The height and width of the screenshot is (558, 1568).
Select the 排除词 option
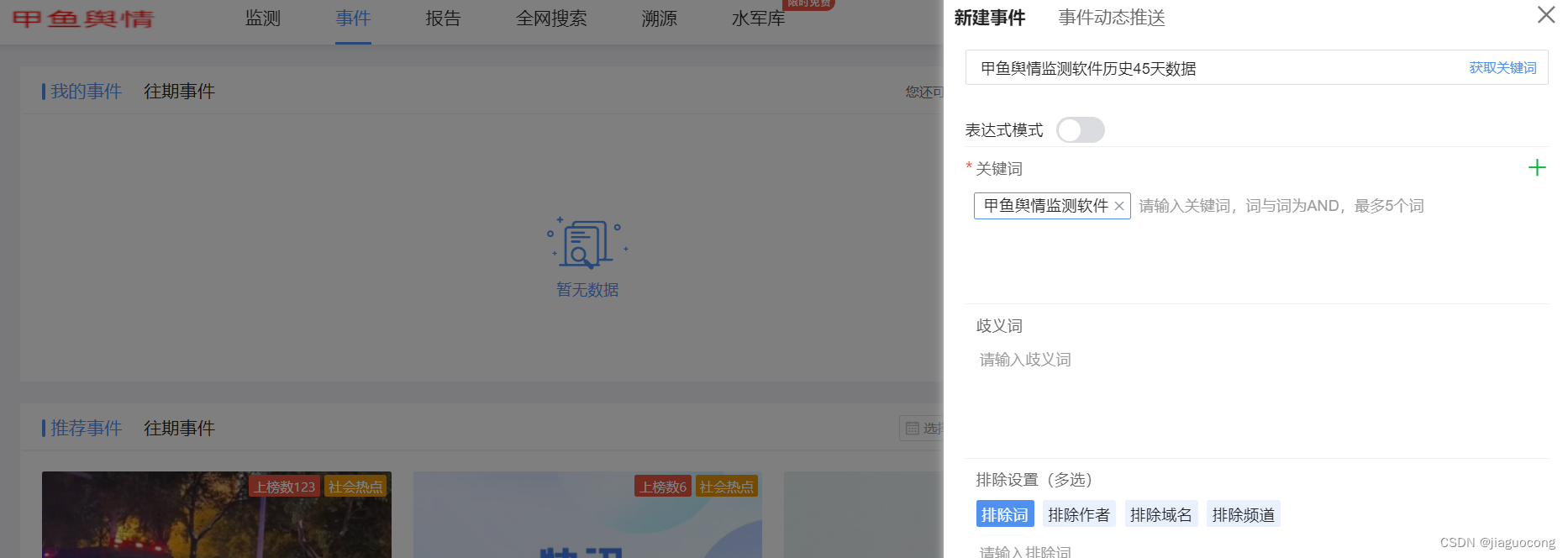point(1005,514)
